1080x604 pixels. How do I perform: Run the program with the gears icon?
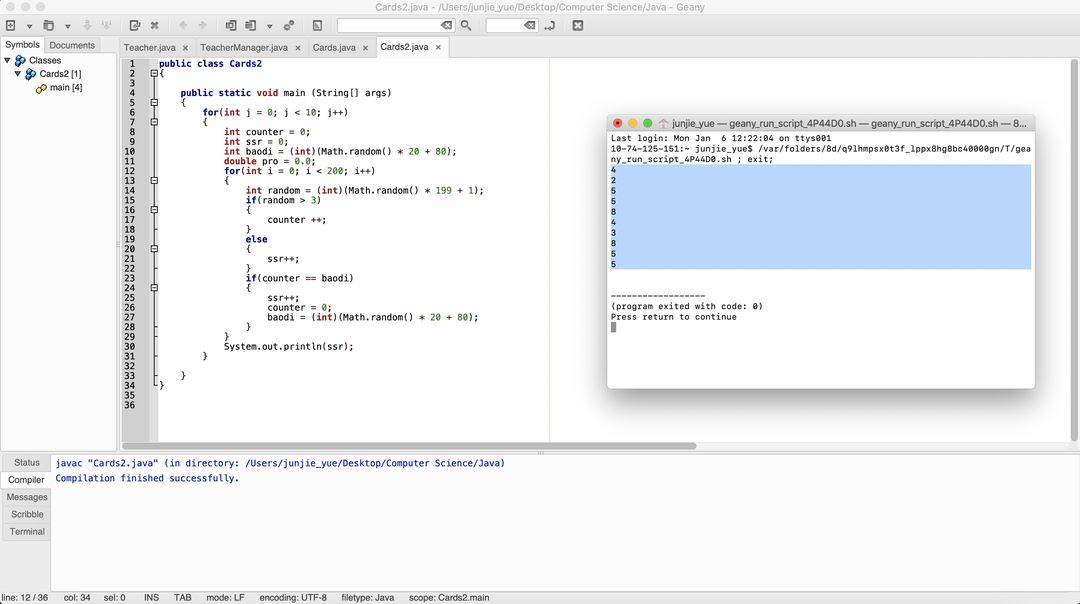point(289,25)
